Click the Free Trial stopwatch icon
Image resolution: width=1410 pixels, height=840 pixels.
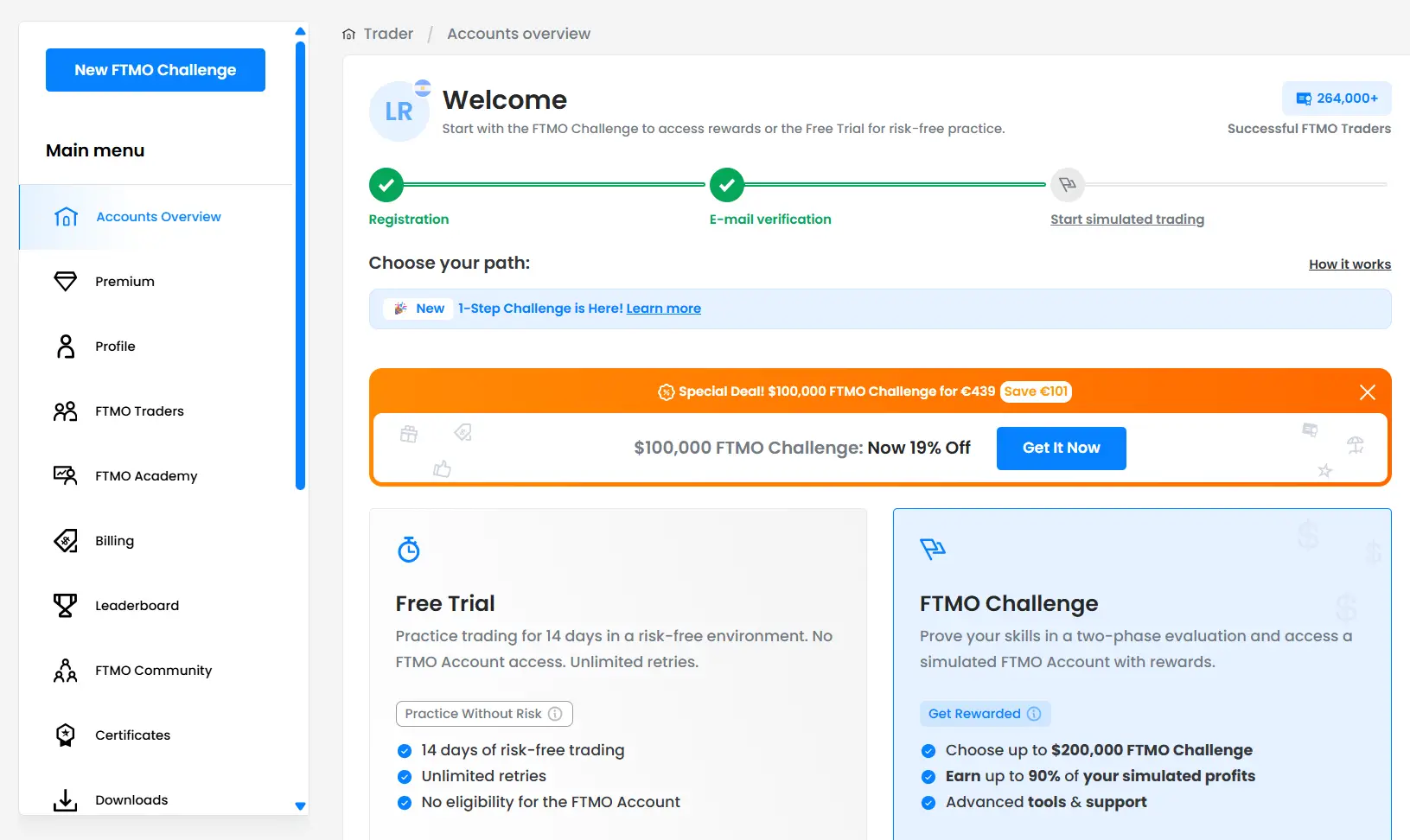(x=409, y=550)
